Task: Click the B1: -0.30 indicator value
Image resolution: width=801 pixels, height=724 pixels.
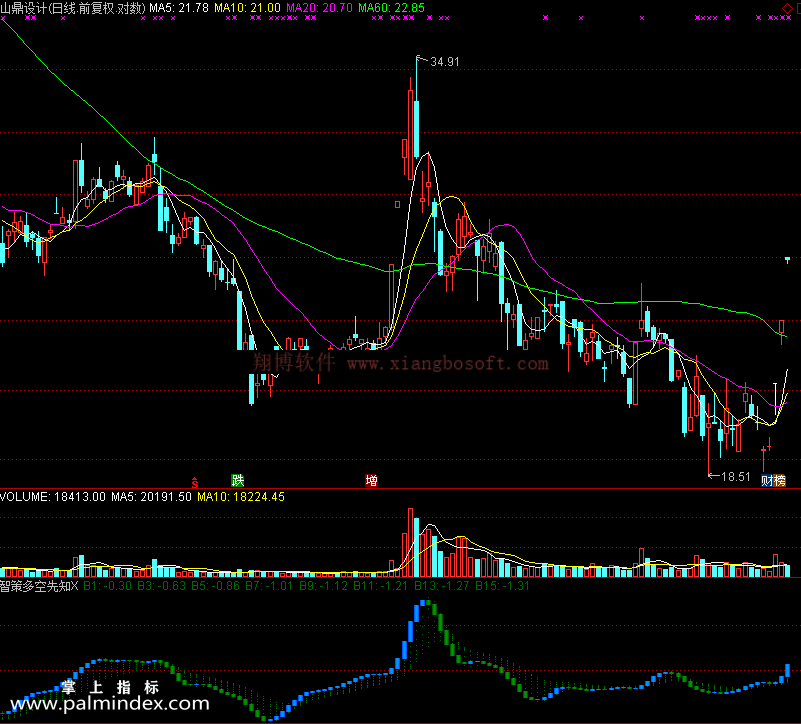Action: (107, 586)
